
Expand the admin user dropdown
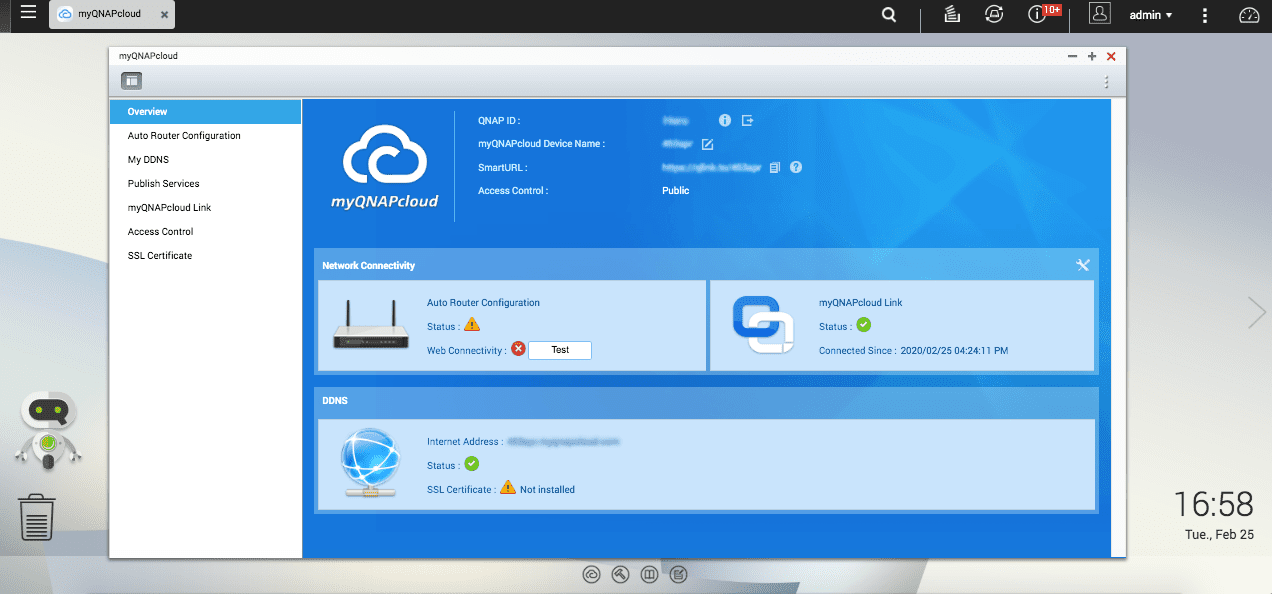pos(1150,14)
